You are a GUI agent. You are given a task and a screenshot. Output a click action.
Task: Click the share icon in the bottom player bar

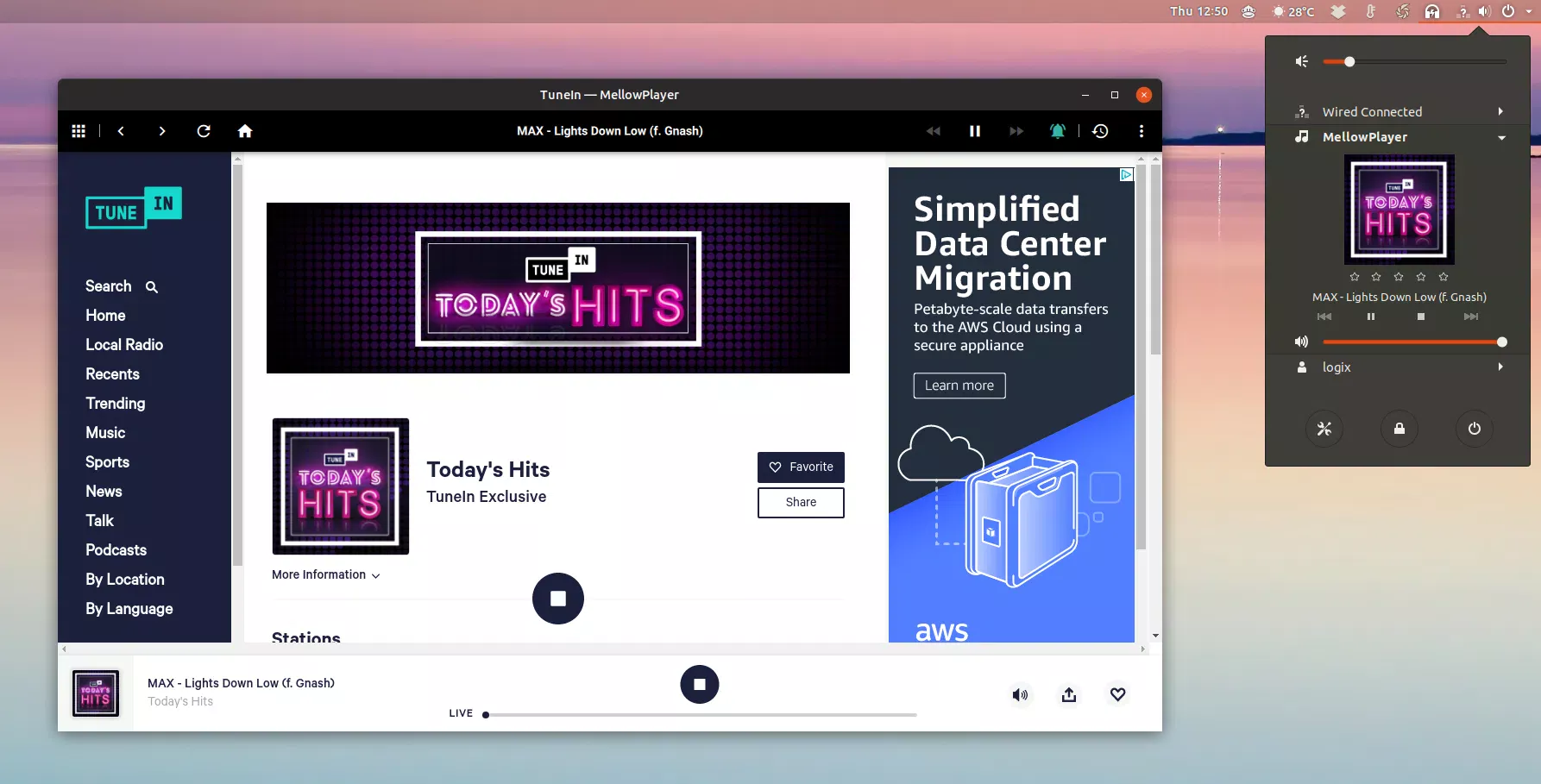1068,694
